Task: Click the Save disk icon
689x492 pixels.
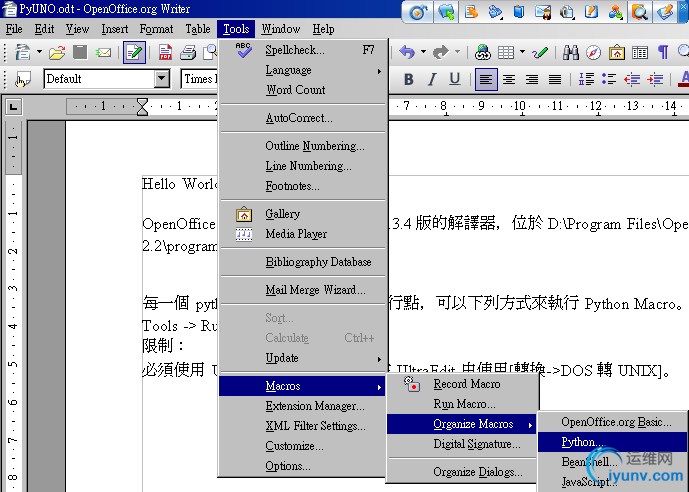Action: pyautogui.click(x=80, y=52)
